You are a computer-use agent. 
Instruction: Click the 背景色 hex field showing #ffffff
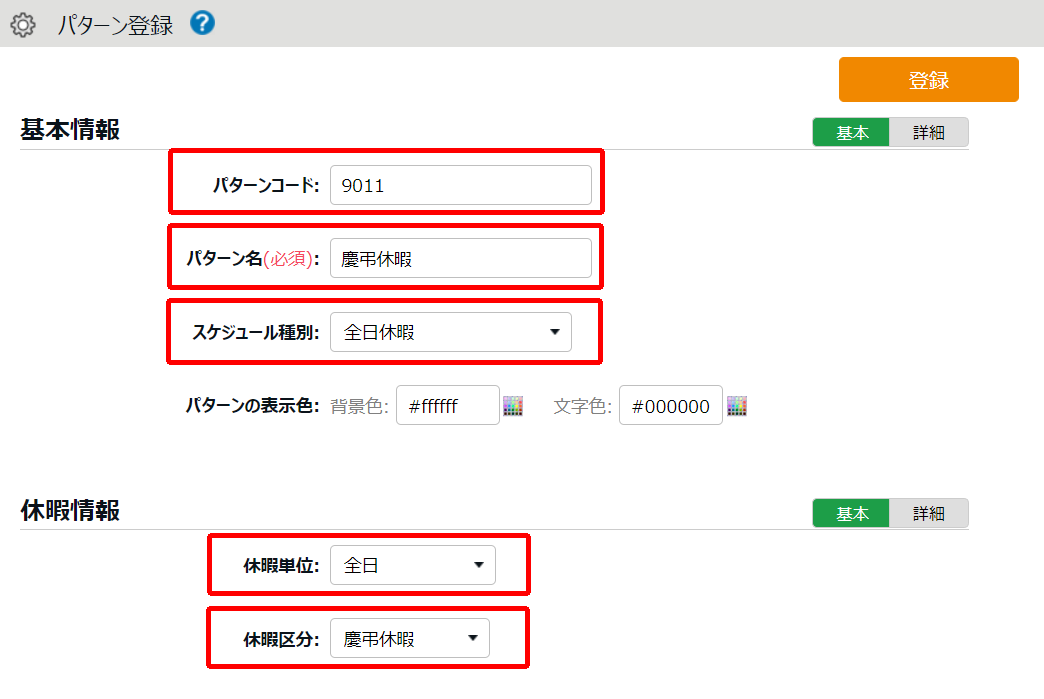(x=447, y=406)
